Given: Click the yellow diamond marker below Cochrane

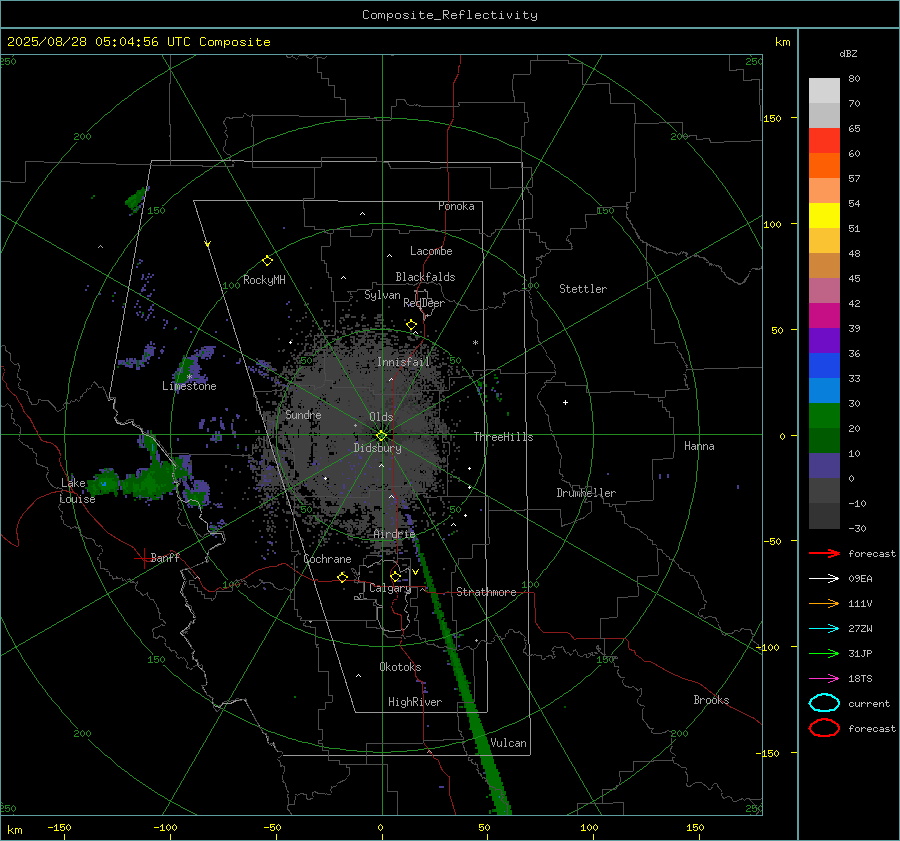Looking at the screenshot, I should pyautogui.click(x=343, y=577).
